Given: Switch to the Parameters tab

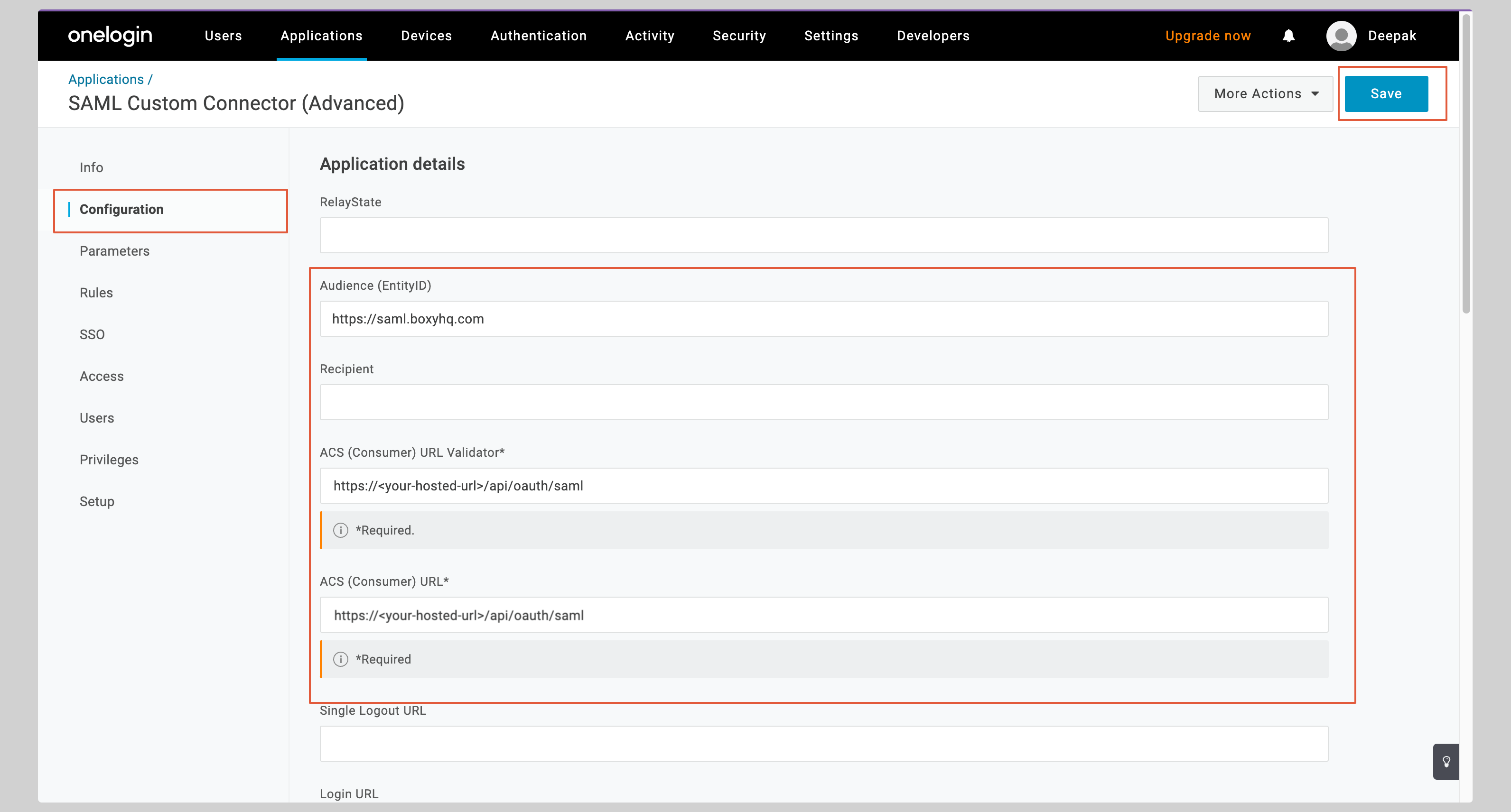Looking at the screenshot, I should coord(114,251).
